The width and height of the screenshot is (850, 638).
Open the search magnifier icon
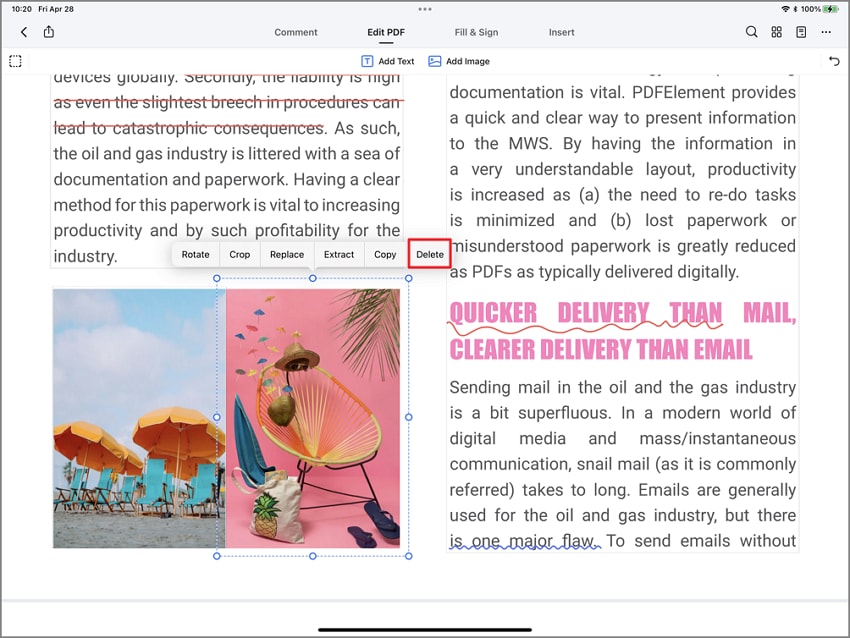click(751, 32)
